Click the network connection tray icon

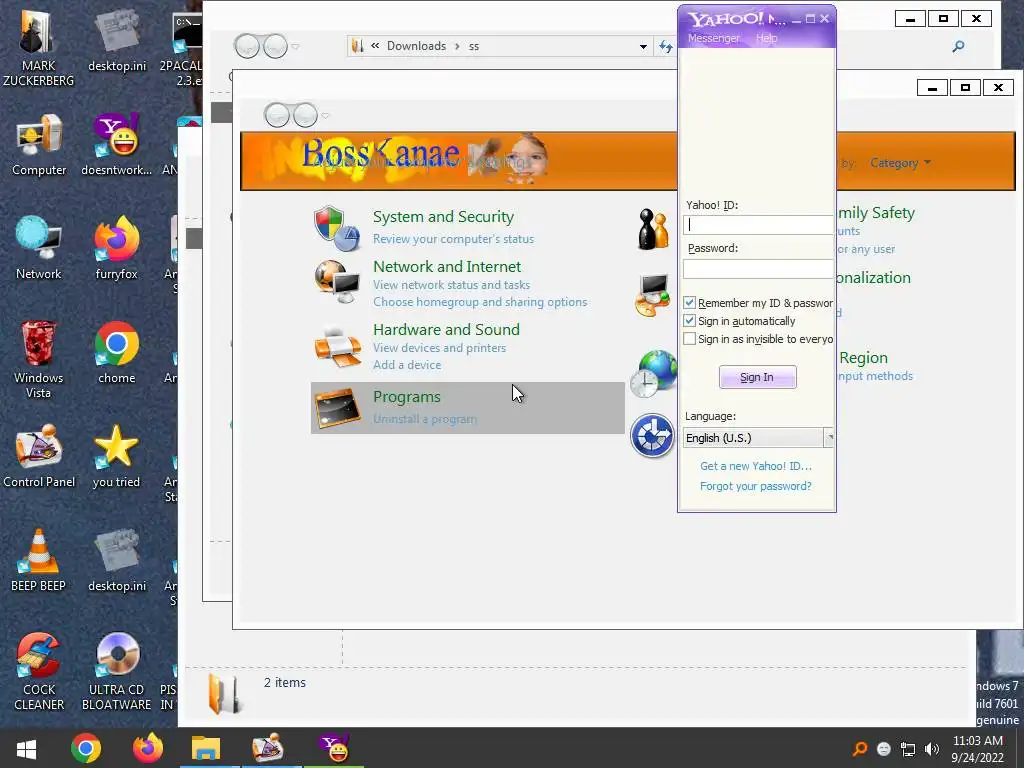[x=908, y=748]
